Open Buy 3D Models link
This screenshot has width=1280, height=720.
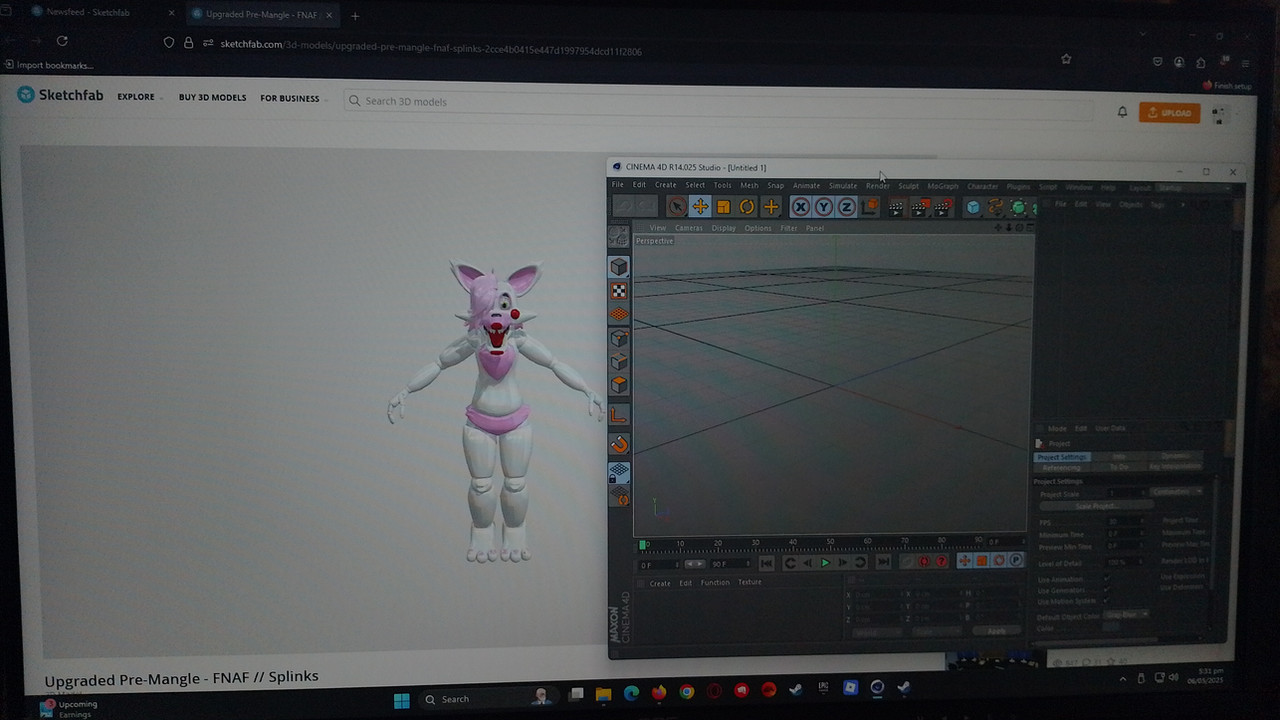pos(212,98)
